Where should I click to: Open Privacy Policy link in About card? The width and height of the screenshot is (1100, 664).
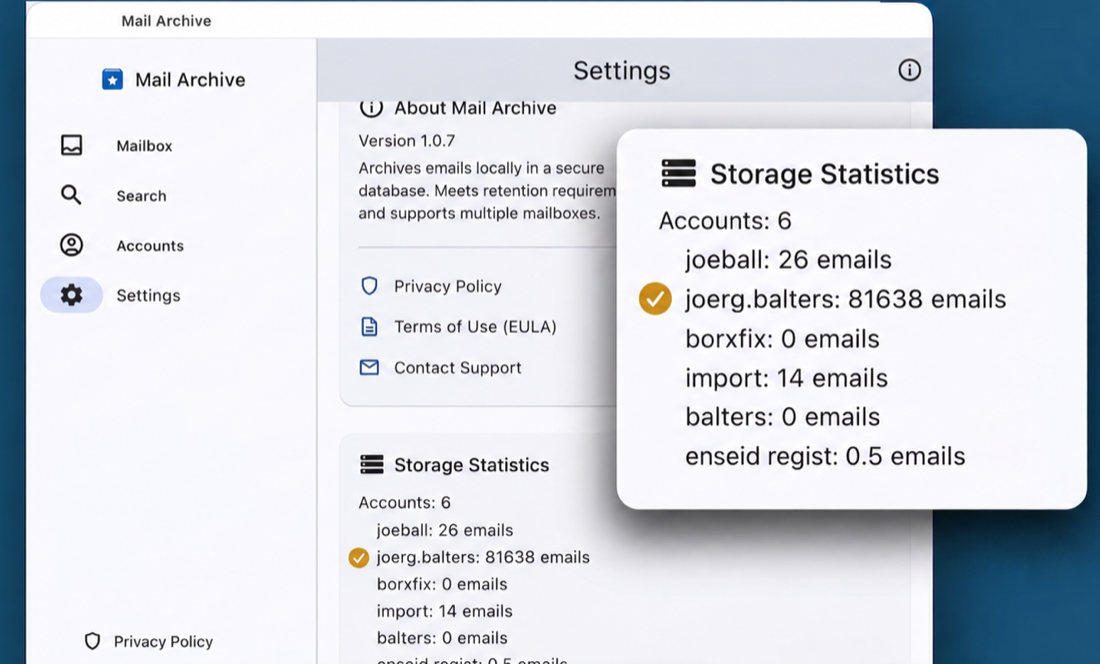pyautogui.click(x=448, y=286)
